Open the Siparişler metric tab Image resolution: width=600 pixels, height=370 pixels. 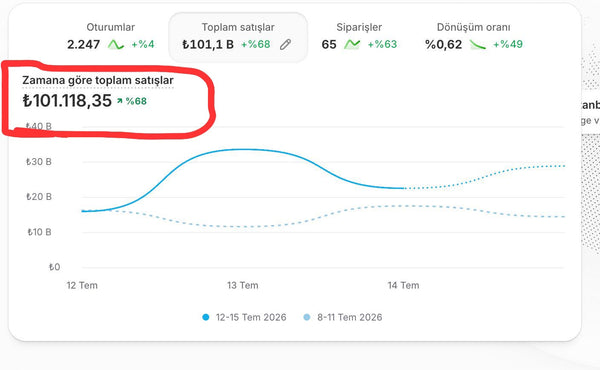tap(359, 37)
